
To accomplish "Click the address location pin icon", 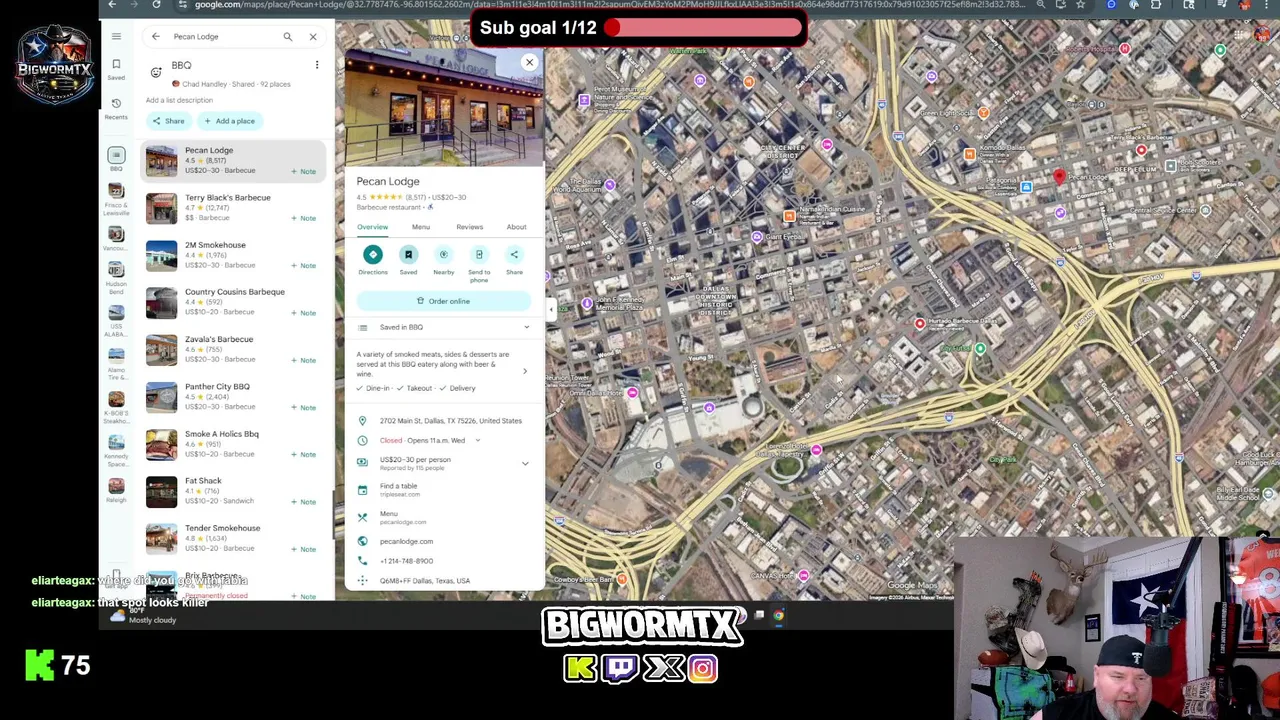I will tap(362, 421).
